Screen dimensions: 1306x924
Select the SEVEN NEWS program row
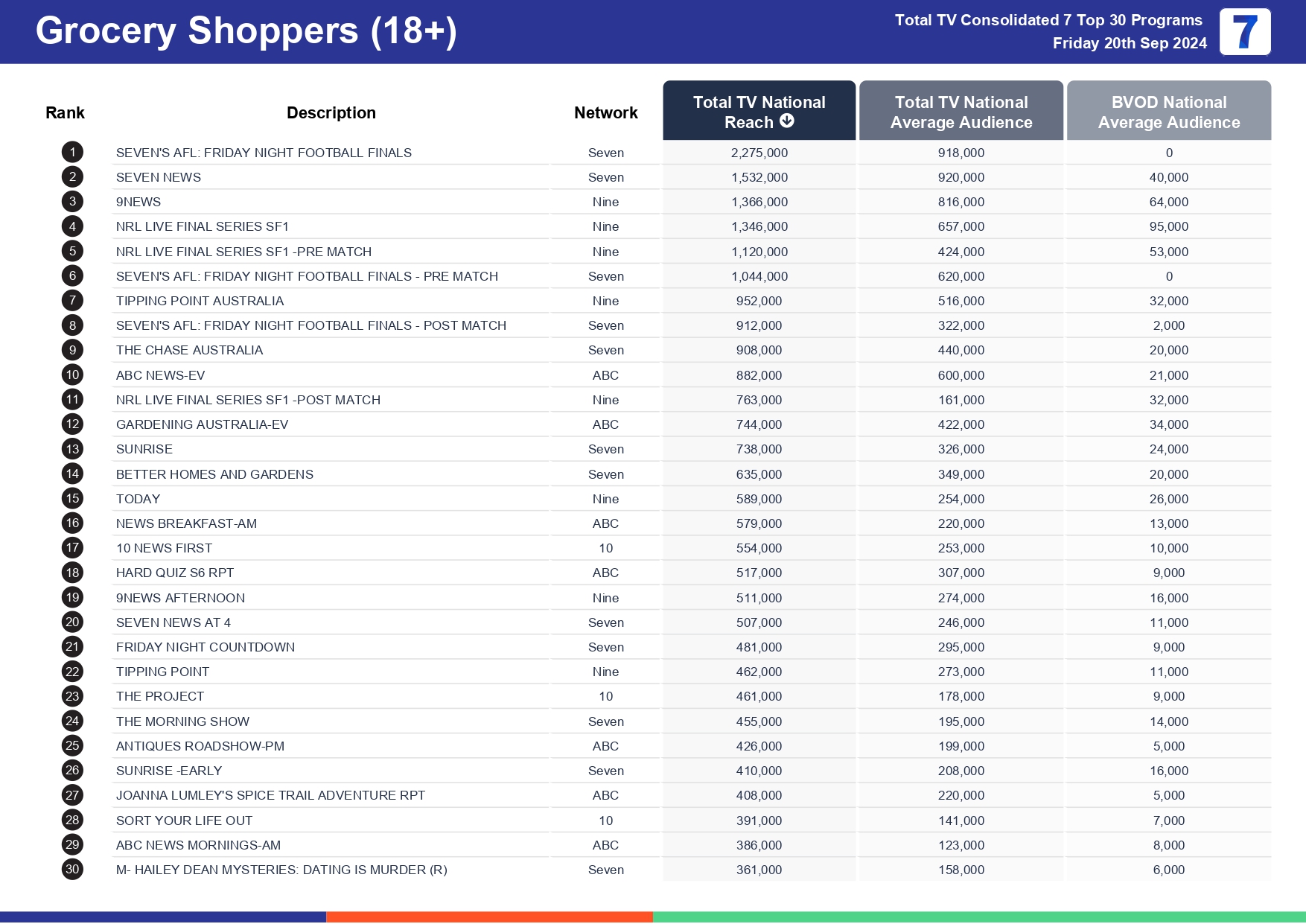click(159, 177)
